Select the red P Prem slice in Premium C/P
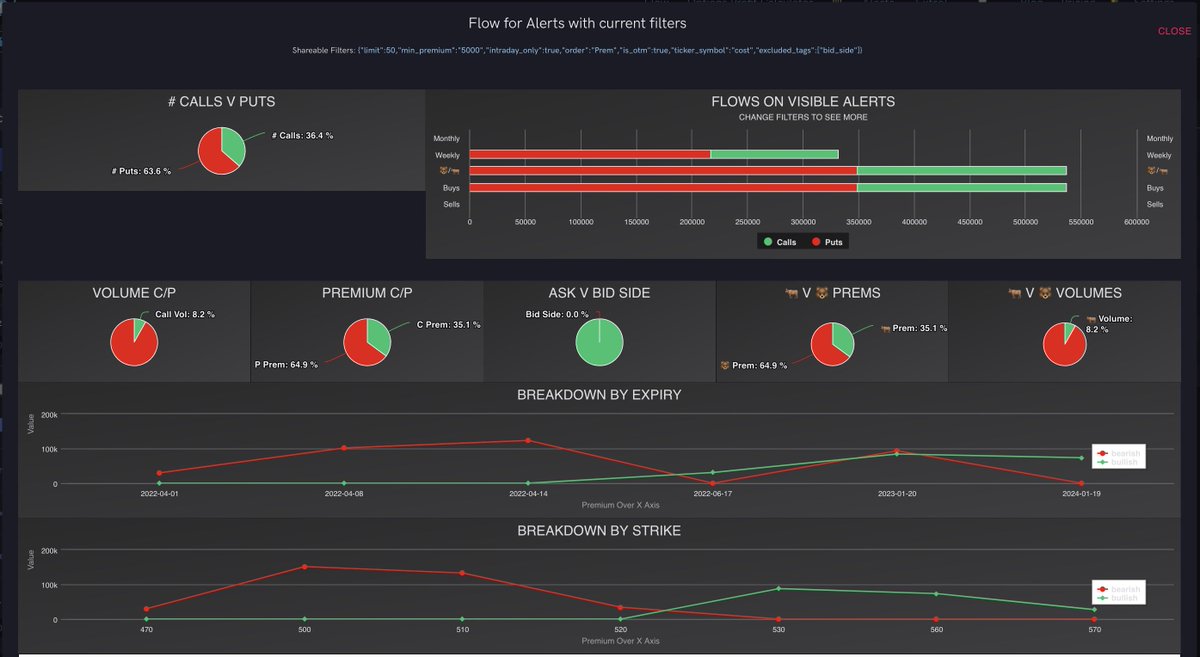Image resolution: width=1200 pixels, height=657 pixels. (x=360, y=348)
